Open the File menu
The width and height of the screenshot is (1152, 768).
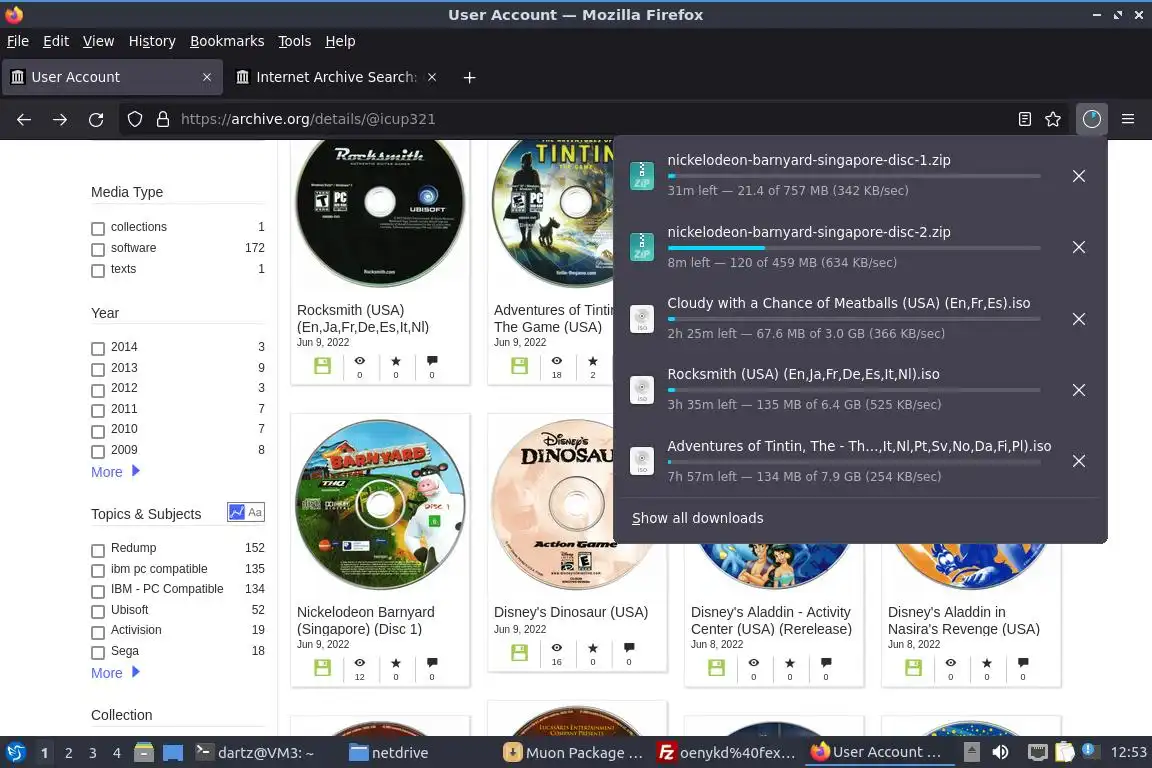click(x=18, y=41)
